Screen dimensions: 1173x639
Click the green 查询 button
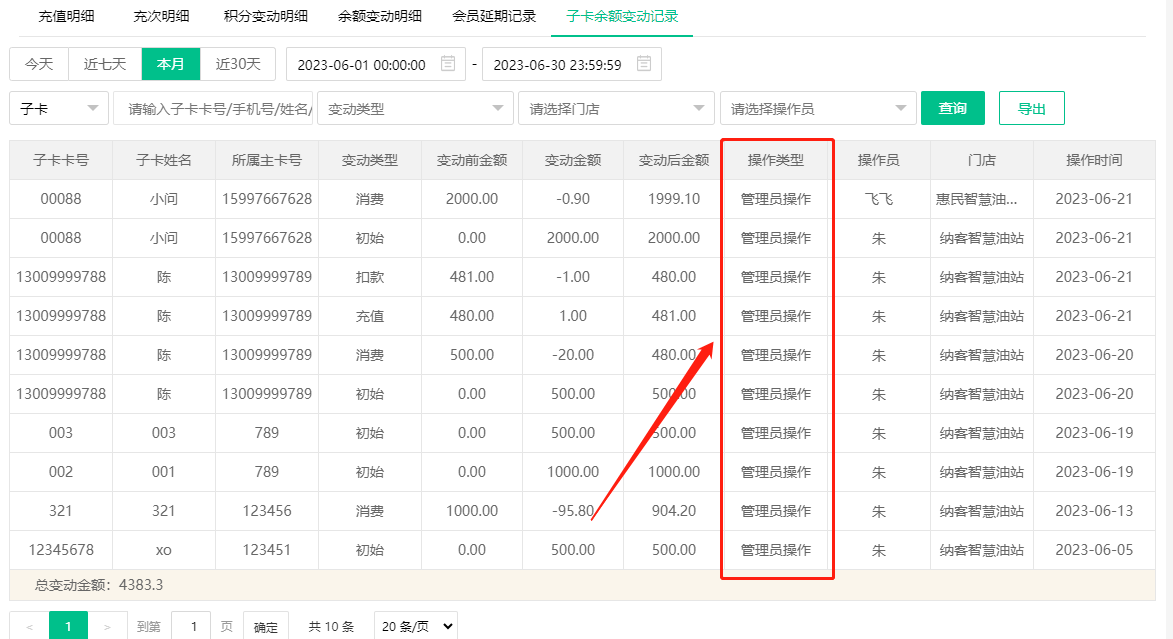pyautogui.click(x=952, y=108)
